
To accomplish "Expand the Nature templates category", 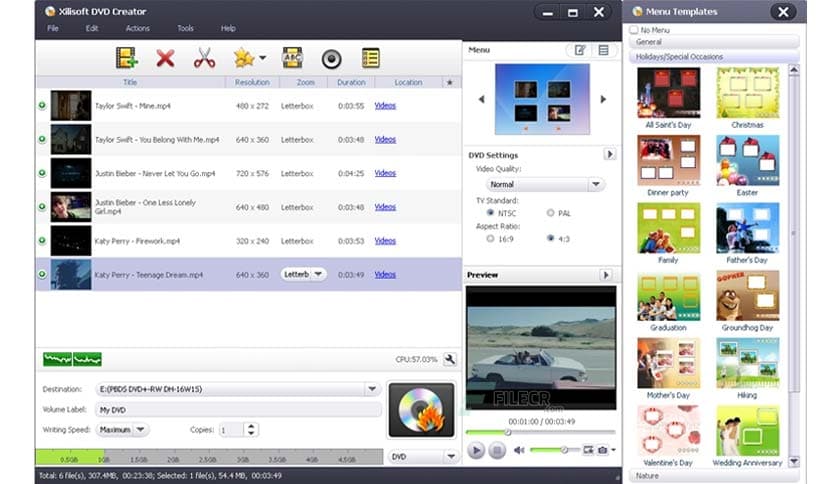I will (714, 475).
